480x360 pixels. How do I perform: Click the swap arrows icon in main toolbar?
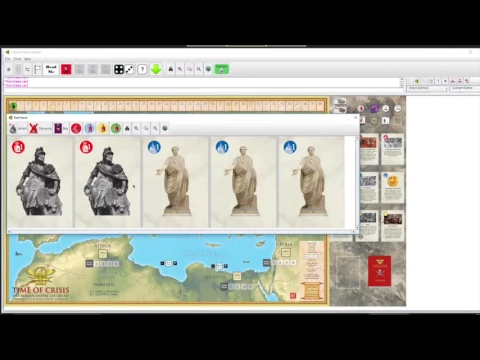pyautogui.click(x=27, y=69)
